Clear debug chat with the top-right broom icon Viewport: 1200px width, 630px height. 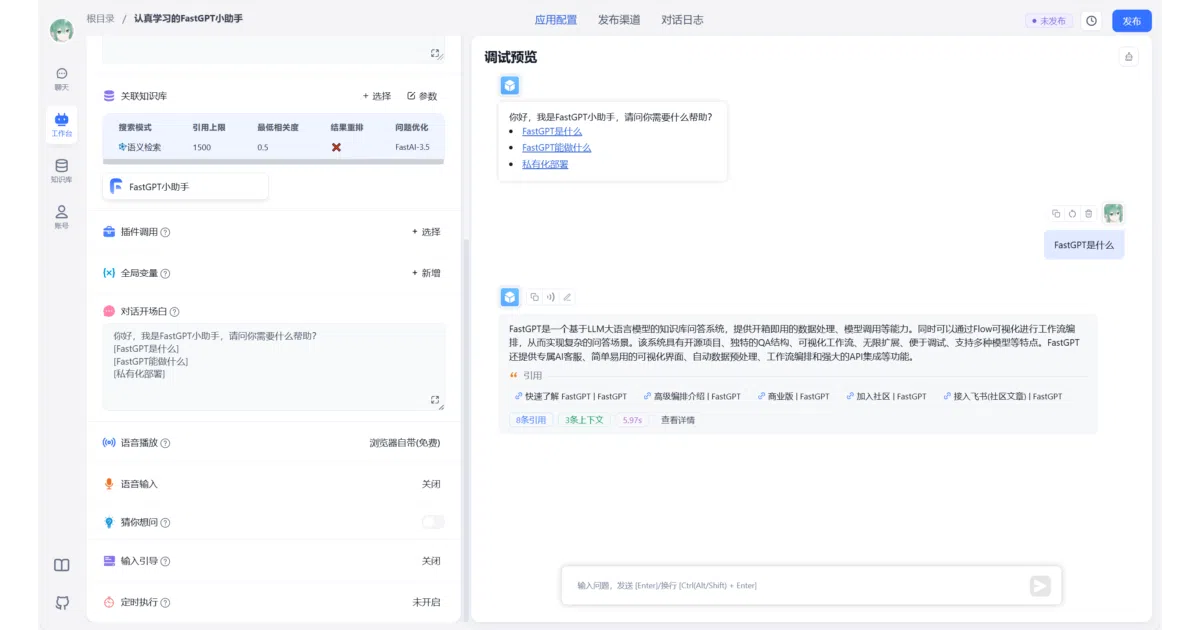(x=1129, y=57)
